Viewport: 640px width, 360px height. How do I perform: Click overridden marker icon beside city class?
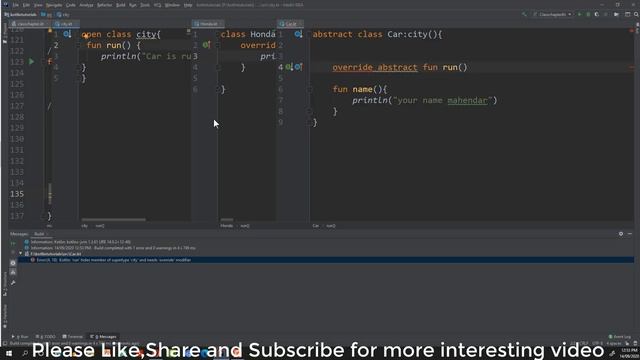click(x=67, y=34)
